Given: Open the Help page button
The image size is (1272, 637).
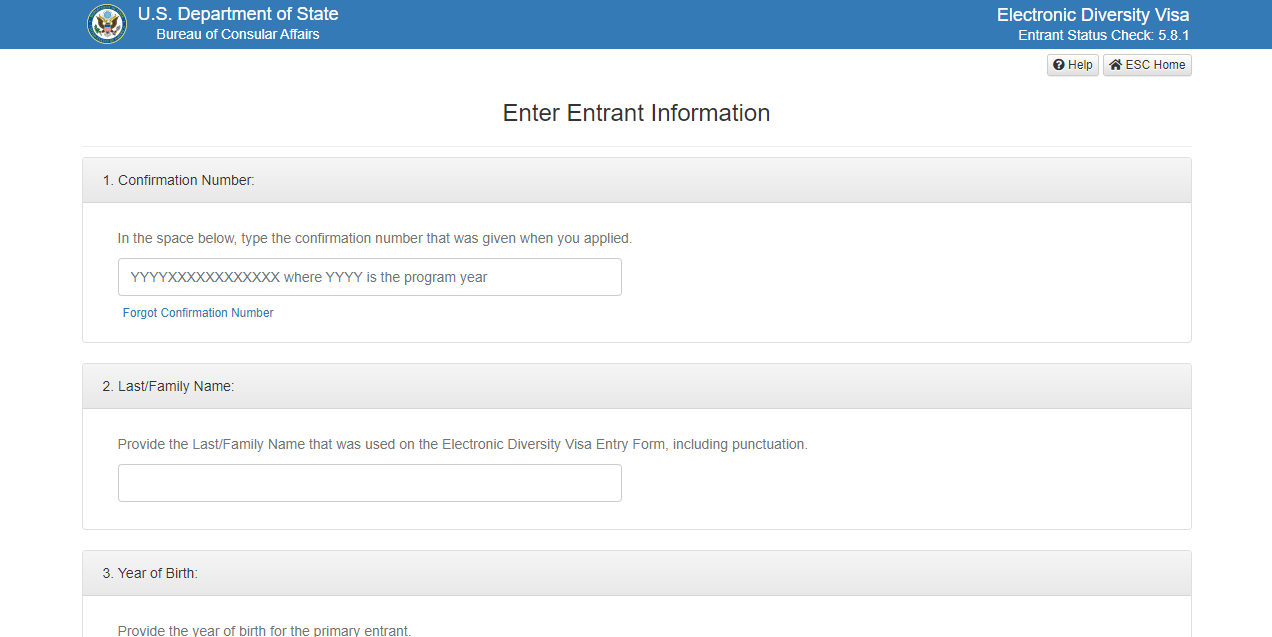Looking at the screenshot, I should (1072, 65).
